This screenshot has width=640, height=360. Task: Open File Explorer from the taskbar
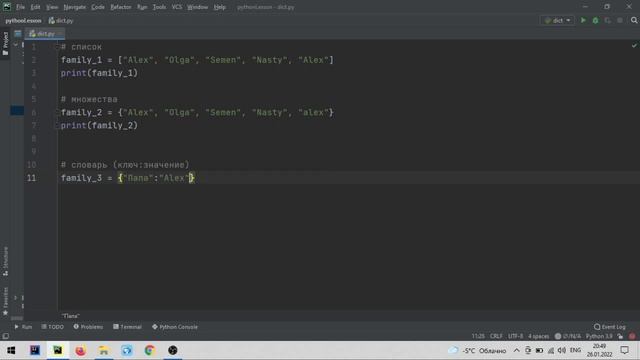(104, 350)
